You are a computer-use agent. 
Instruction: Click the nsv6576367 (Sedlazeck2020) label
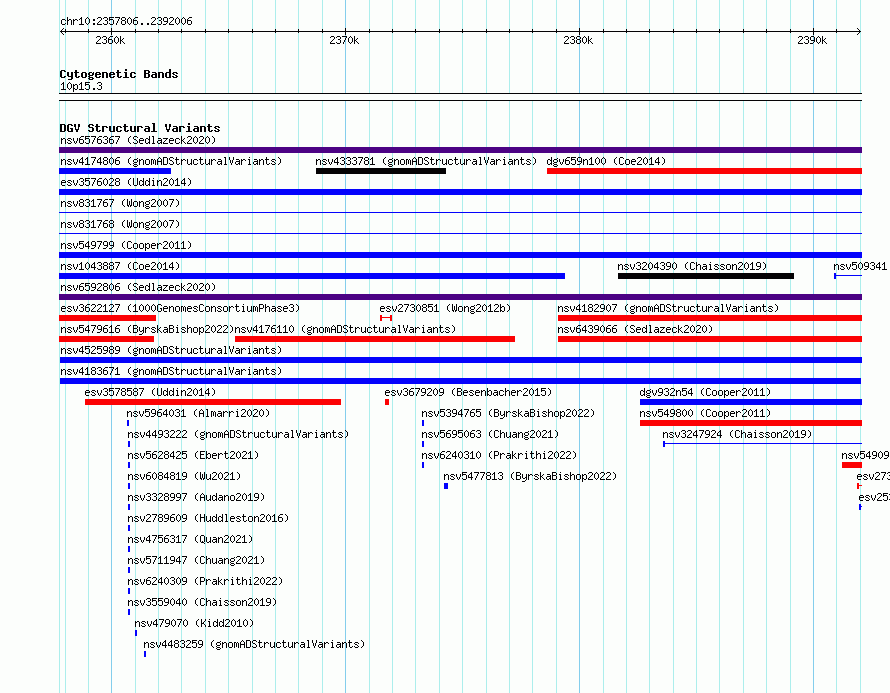tap(138, 140)
